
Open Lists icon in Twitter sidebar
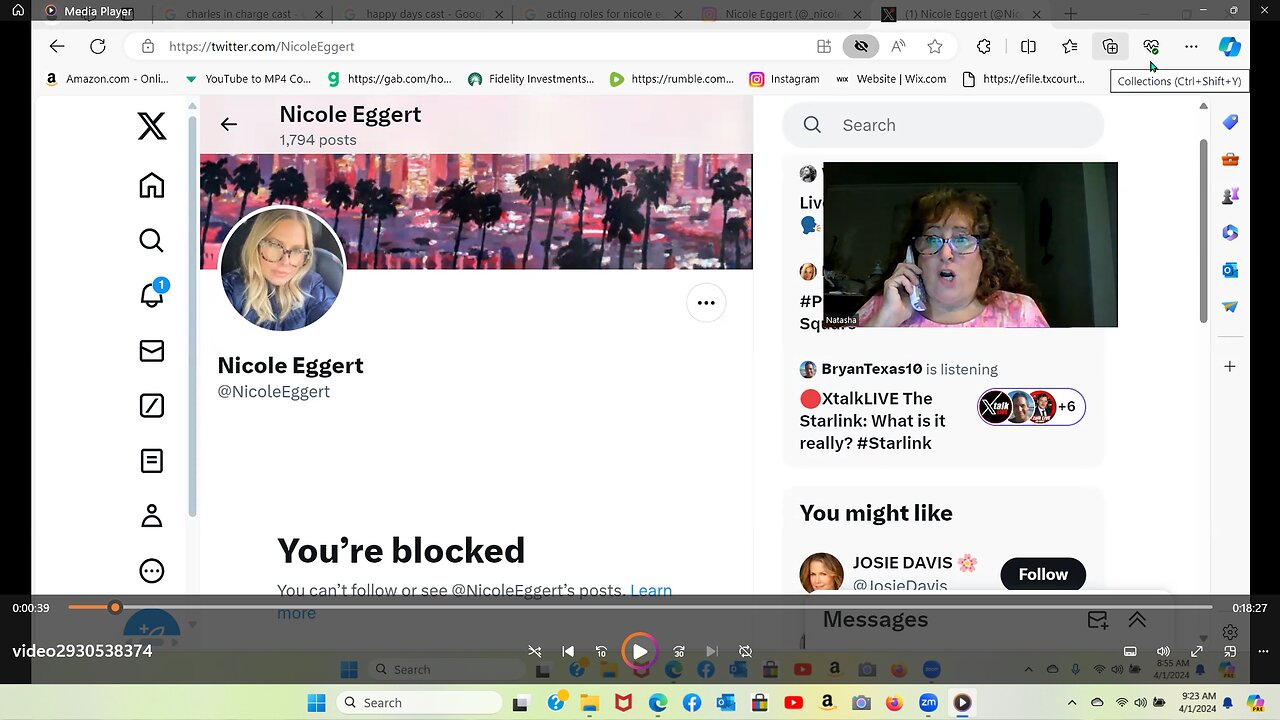152,460
